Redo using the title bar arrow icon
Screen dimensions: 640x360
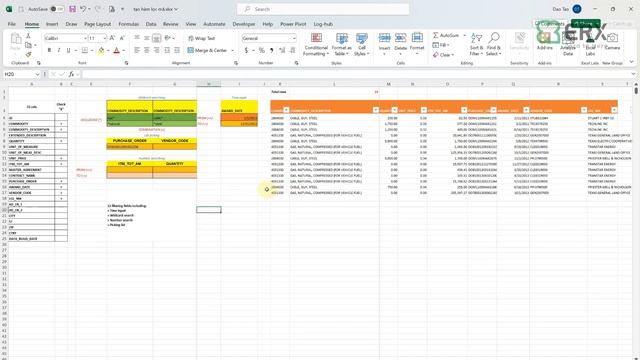(x=98, y=9)
